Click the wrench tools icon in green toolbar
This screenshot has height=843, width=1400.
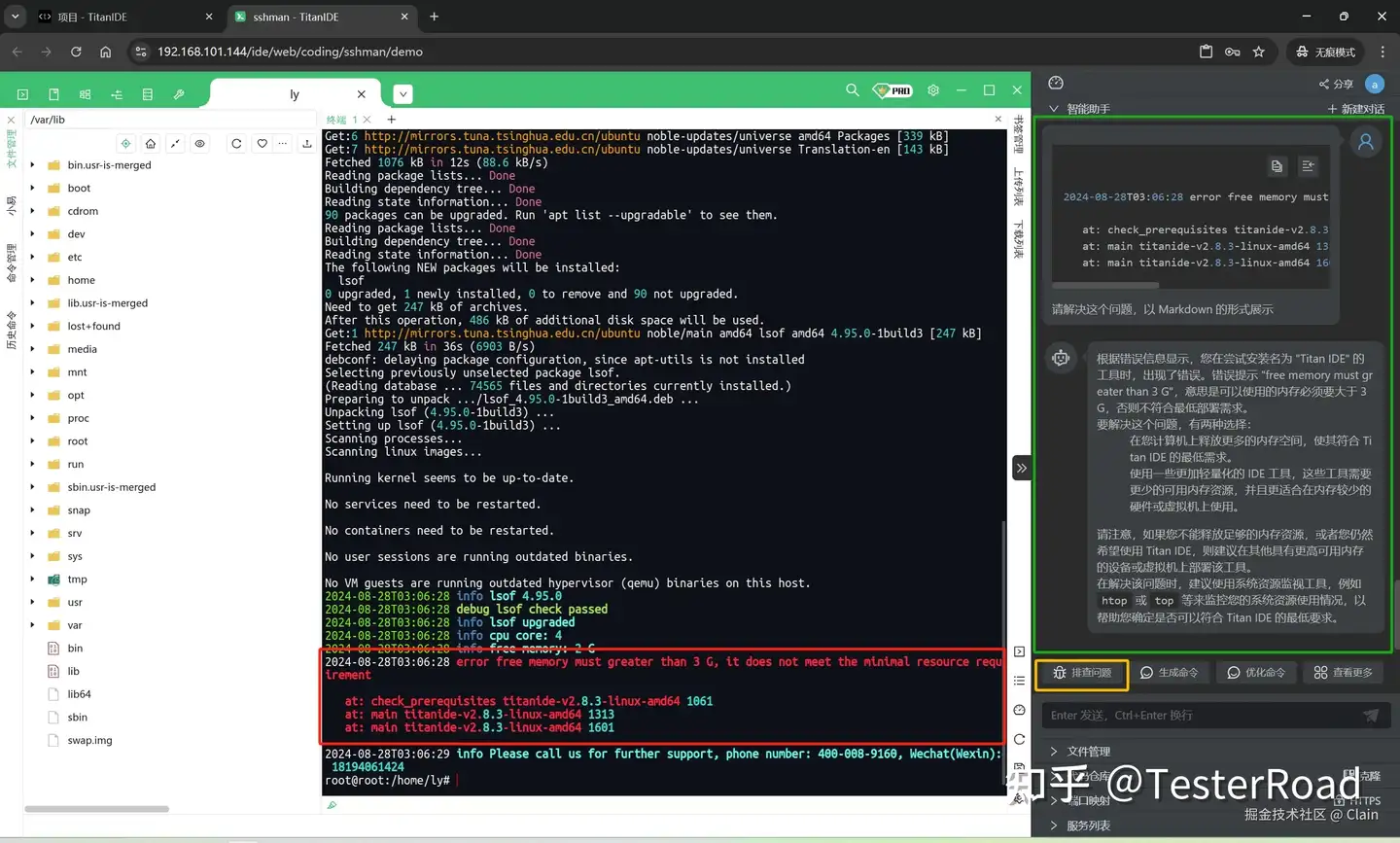179,94
